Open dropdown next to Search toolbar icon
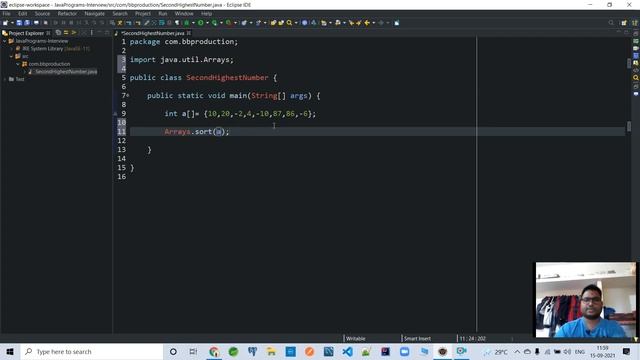 tap(296, 23)
